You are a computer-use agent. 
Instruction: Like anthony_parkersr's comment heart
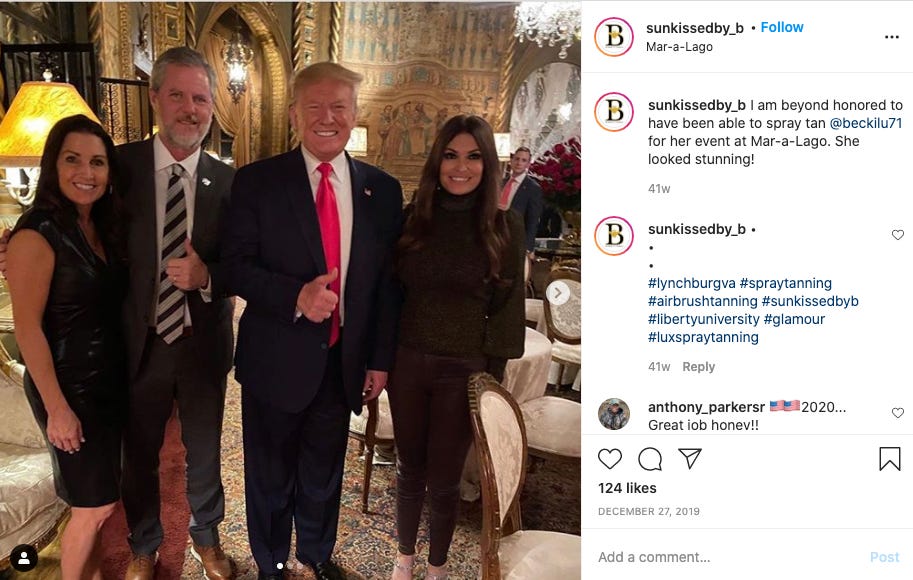898,413
